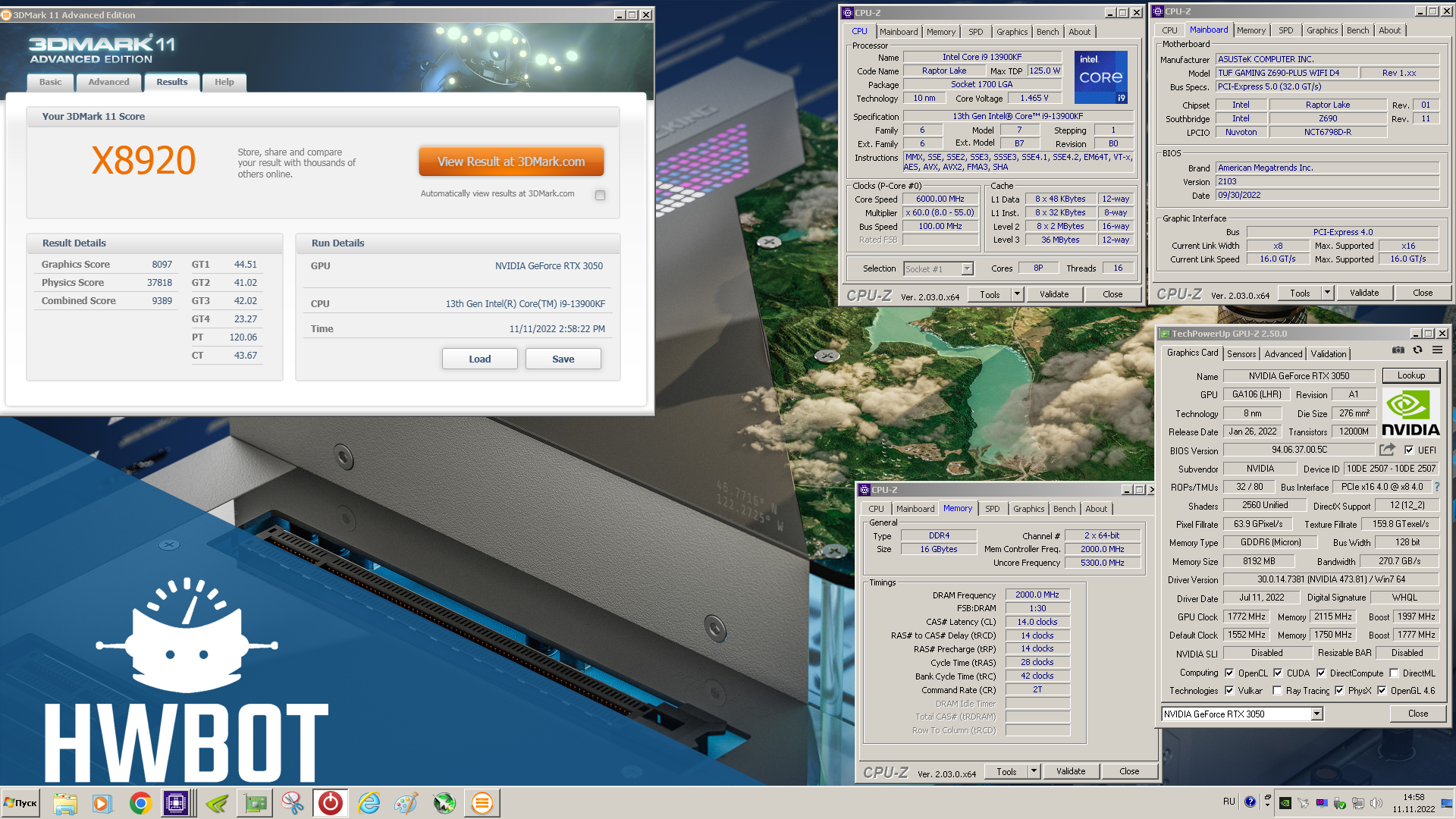Click the network connection tray icon
Viewport: 1456px width, 819px height.
pos(1358,803)
